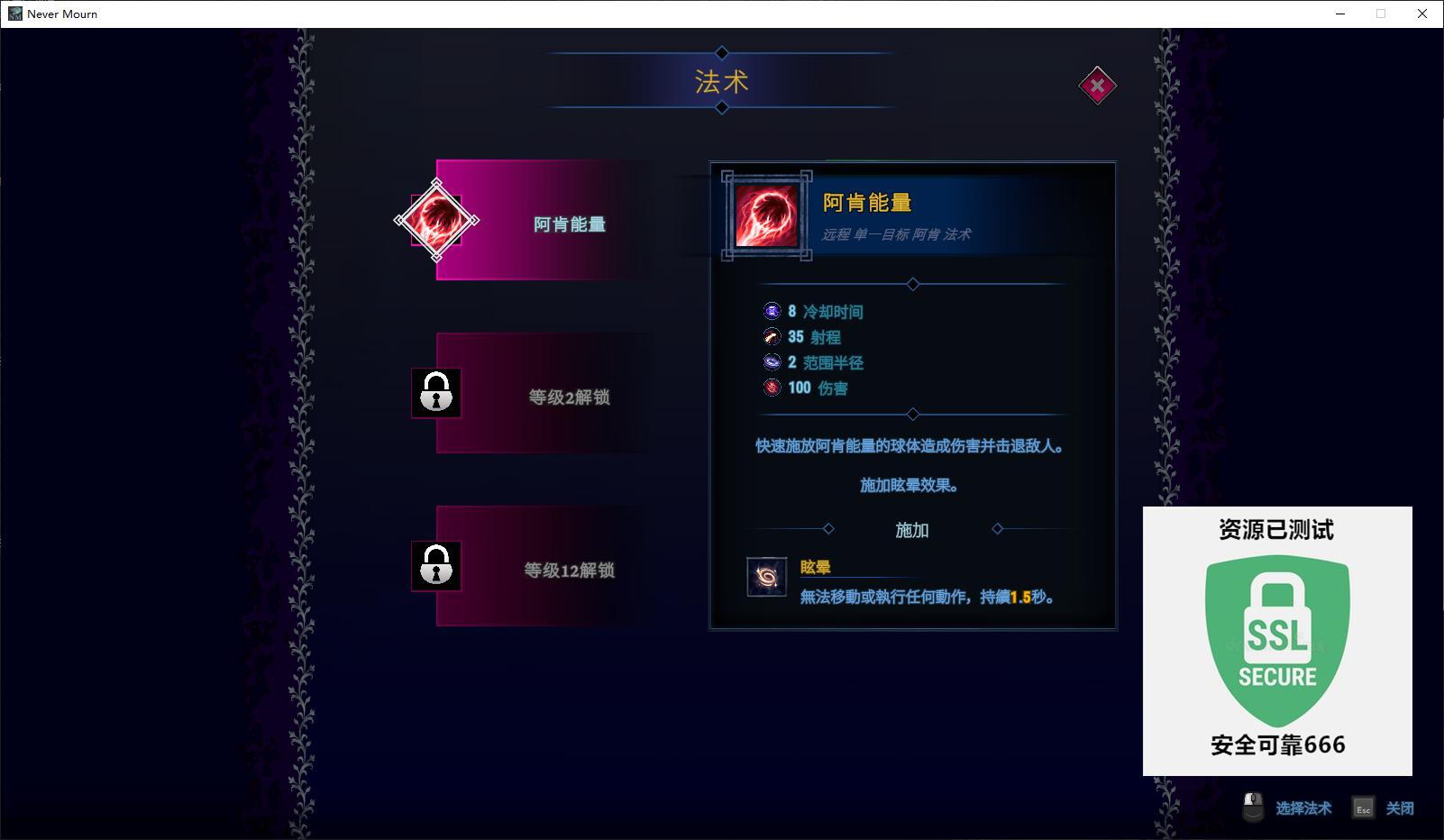This screenshot has height=840, width=1444.
Task: Click the area radius 范围半径 icon
Action: tap(772, 361)
